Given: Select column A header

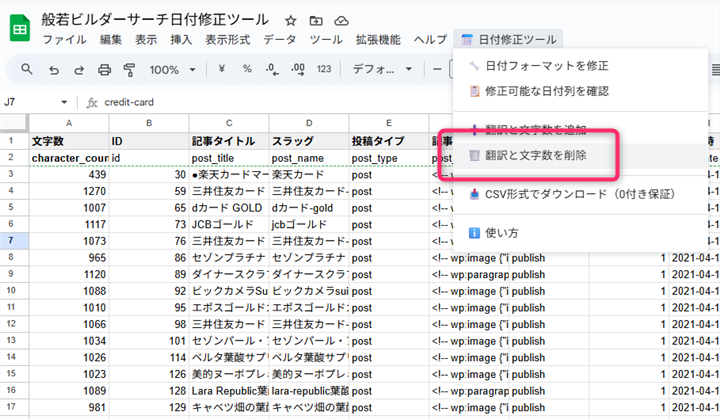Looking at the screenshot, I should tap(69, 123).
